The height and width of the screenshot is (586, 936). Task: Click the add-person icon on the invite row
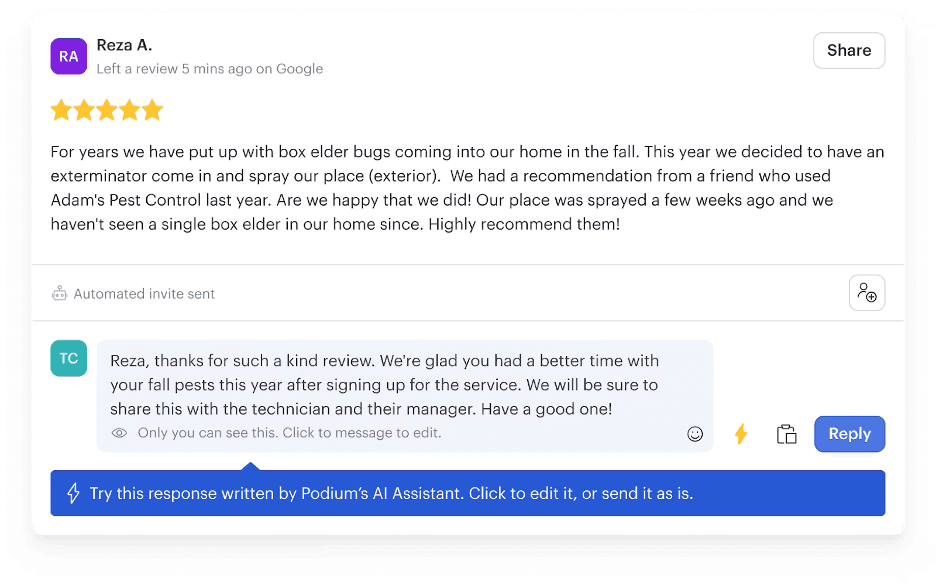(x=866, y=292)
